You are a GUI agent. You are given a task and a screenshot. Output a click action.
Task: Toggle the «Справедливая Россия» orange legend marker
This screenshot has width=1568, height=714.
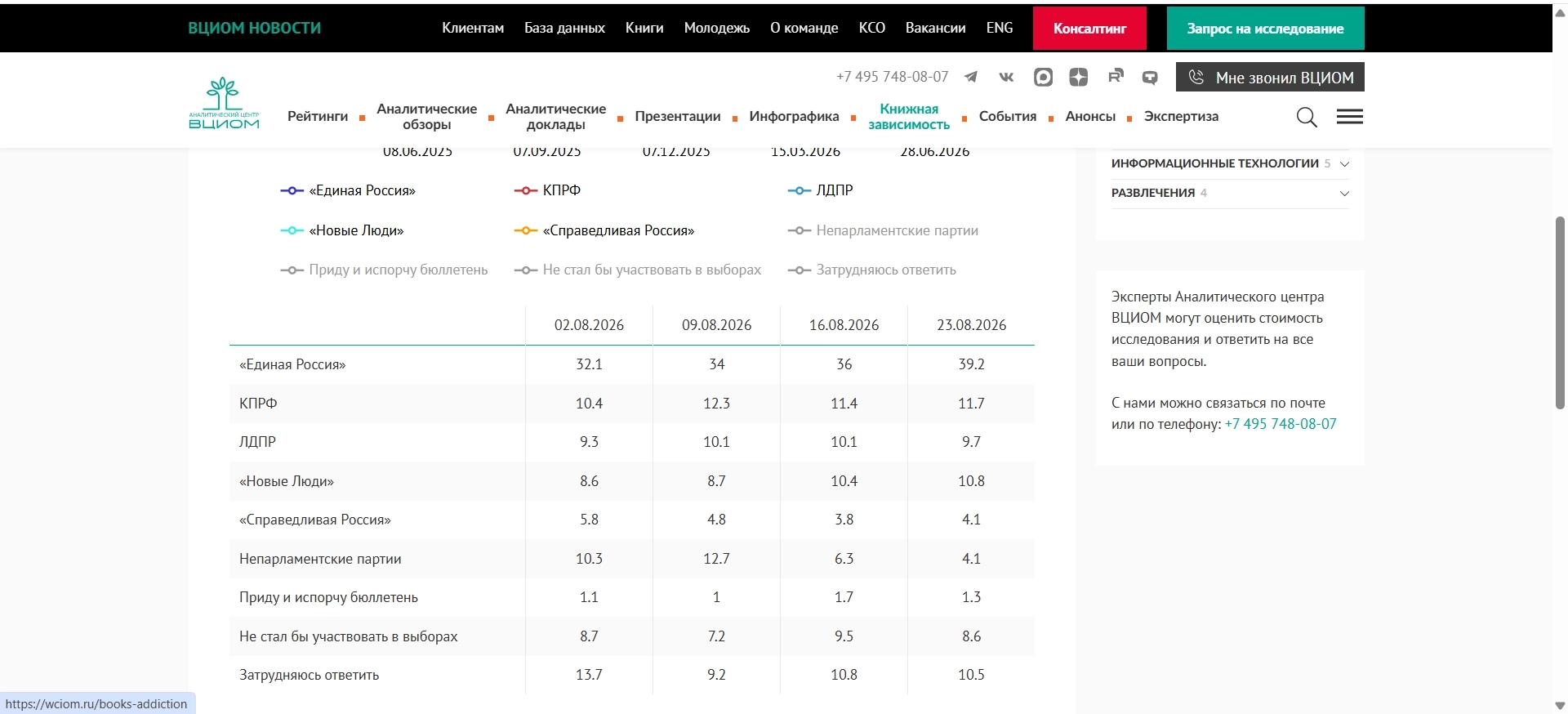tap(525, 230)
